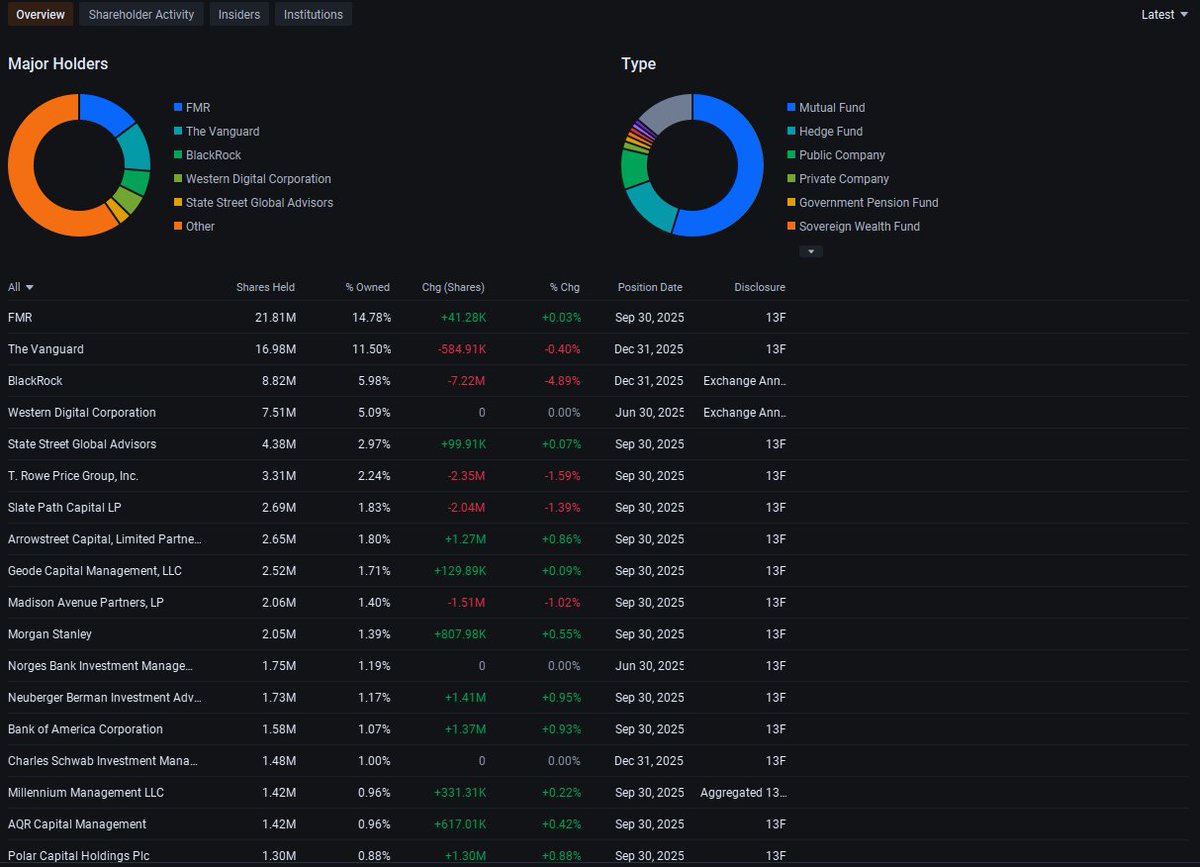Switch to the Insiders tab

tap(239, 14)
